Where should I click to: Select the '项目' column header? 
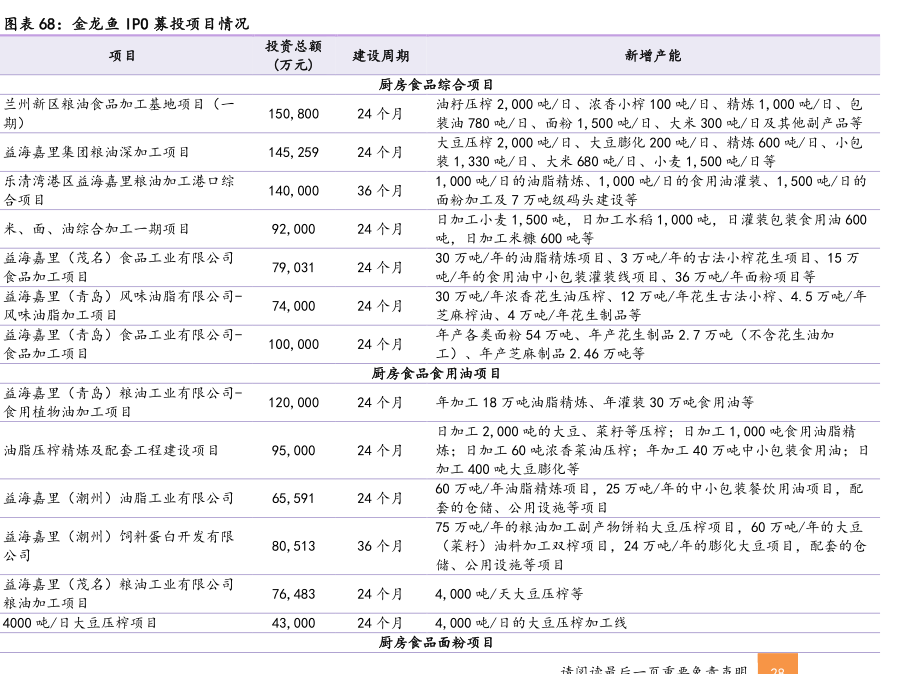tap(122, 55)
